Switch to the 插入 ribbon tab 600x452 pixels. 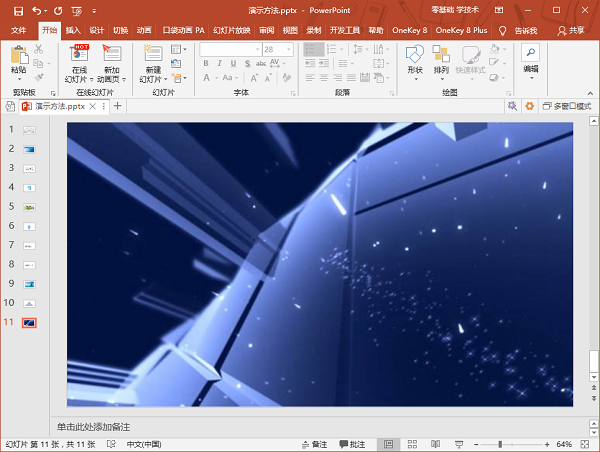pyautogui.click(x=73, y=30)
